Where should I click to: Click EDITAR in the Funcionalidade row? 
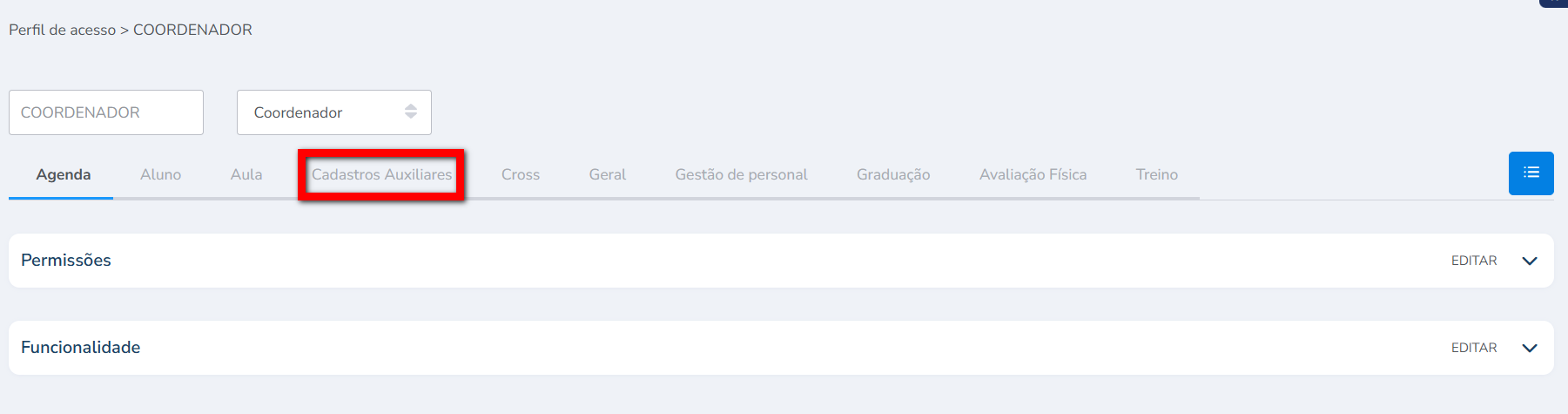point(1473,348)
